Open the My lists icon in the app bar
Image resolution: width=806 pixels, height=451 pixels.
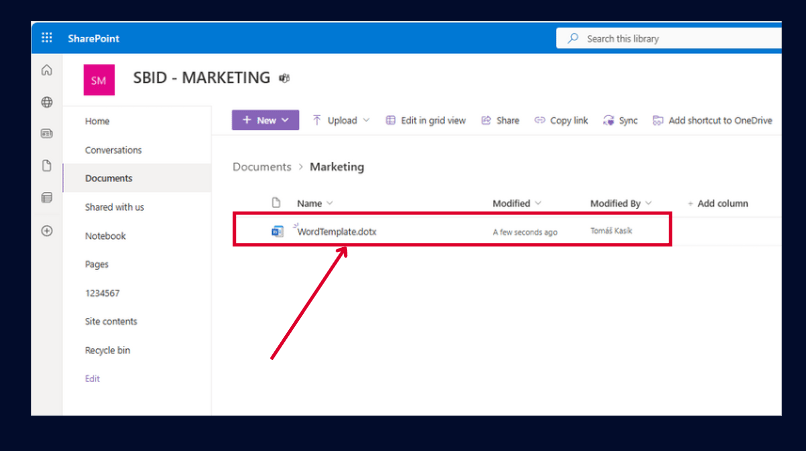(x=47, y=197)
